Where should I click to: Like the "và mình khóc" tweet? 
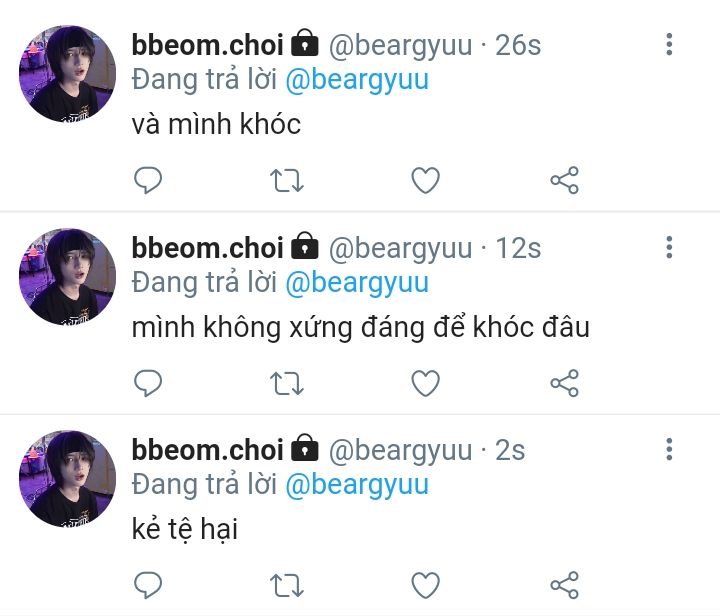[426, 180]
